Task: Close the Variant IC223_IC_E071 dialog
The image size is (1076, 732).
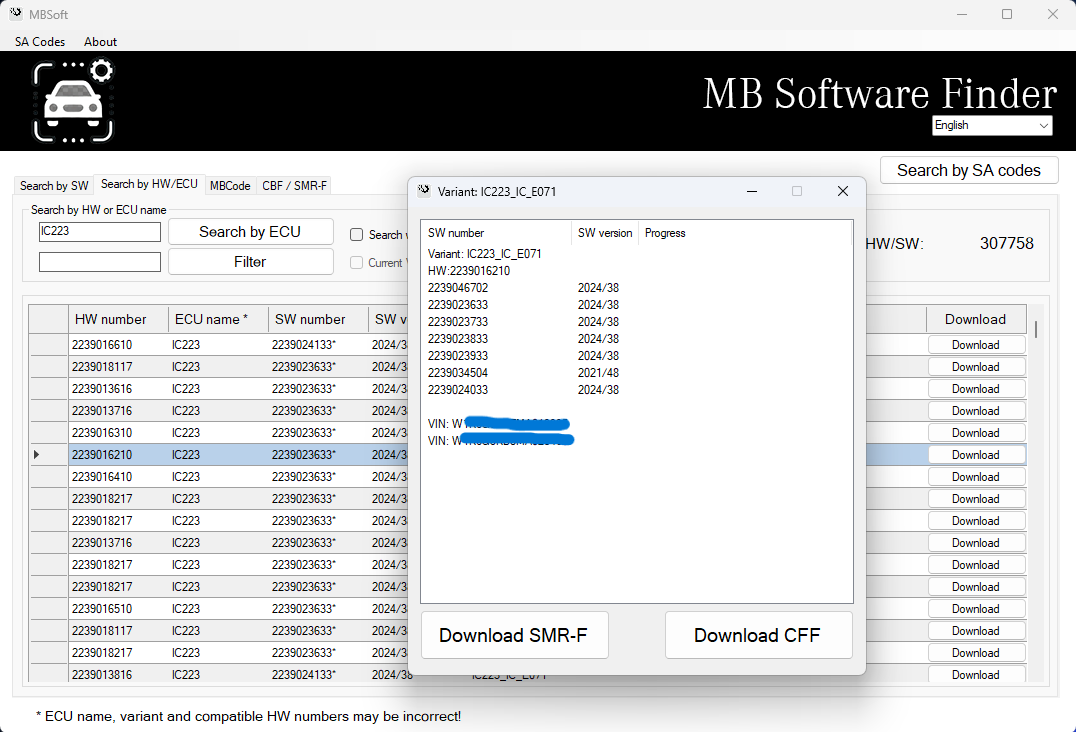Action: pos(842,191)
